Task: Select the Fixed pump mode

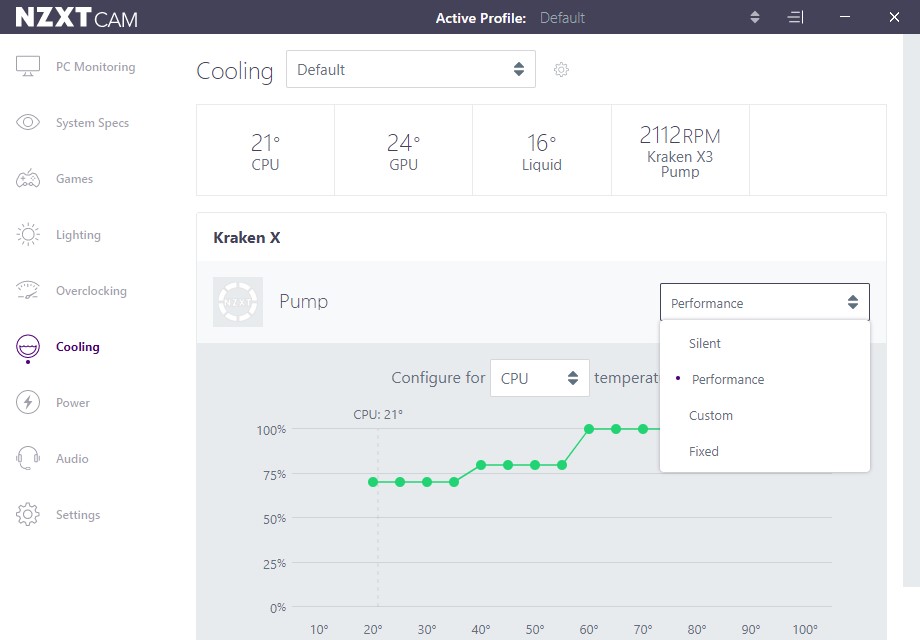Action: point(765,451)
